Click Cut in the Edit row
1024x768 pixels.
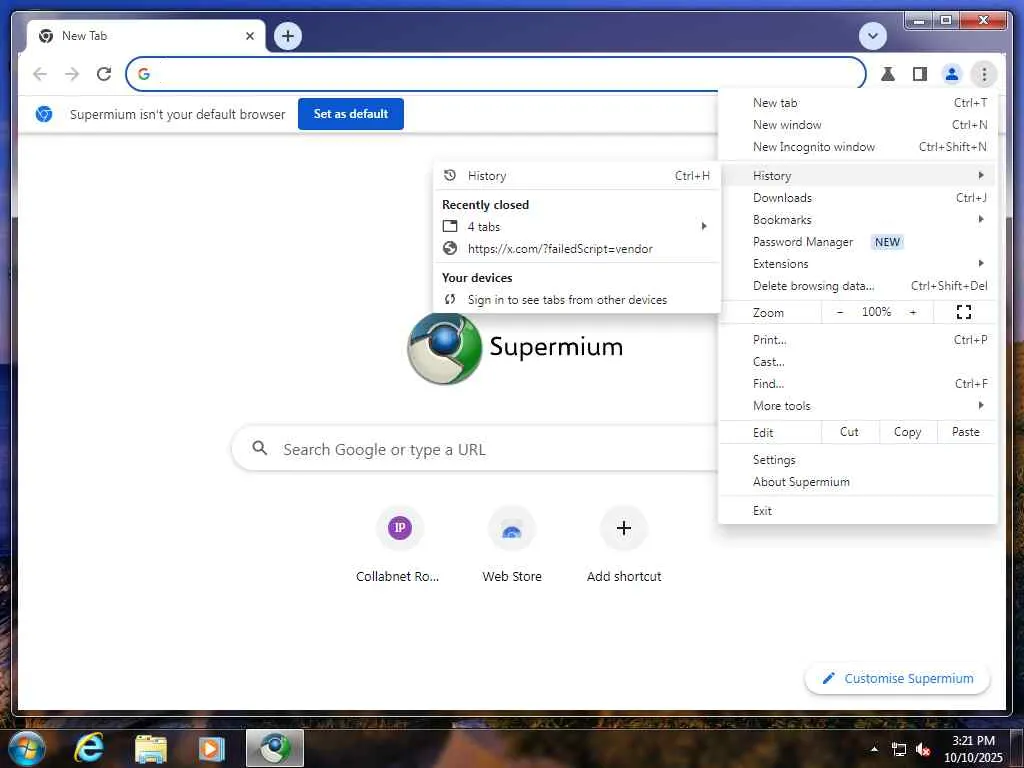coord(849,432)
